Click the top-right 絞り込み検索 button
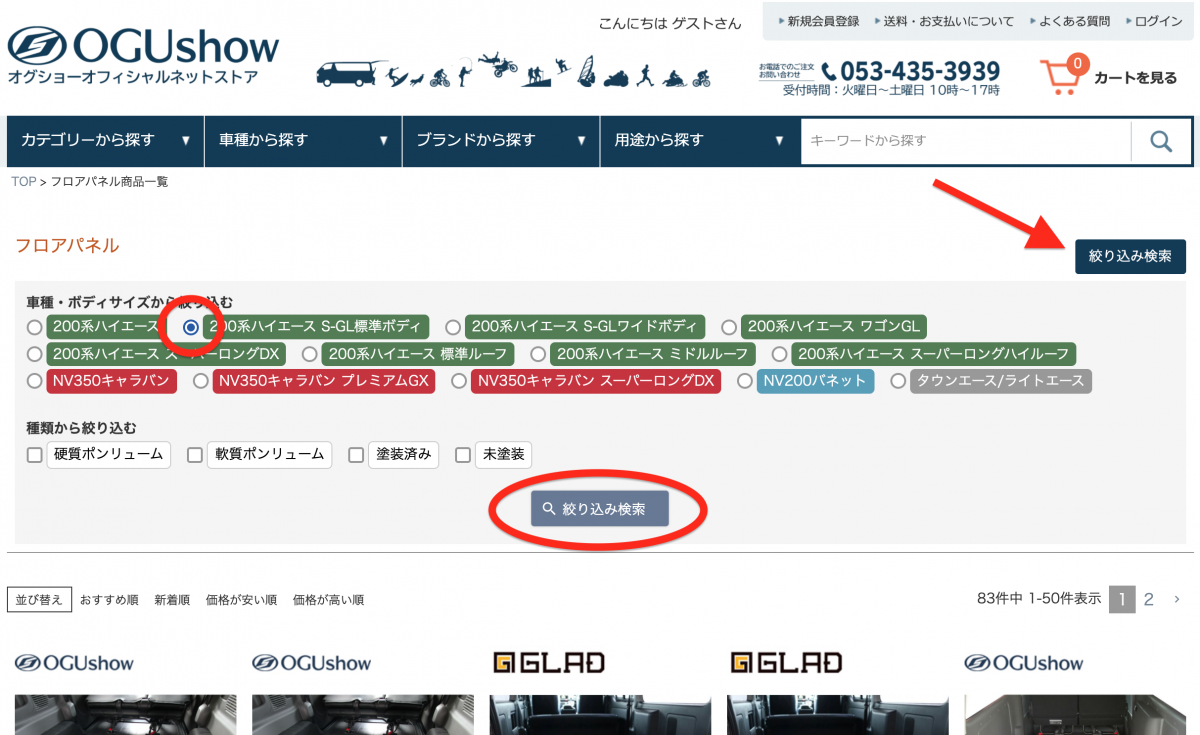 coord(1130,256)
